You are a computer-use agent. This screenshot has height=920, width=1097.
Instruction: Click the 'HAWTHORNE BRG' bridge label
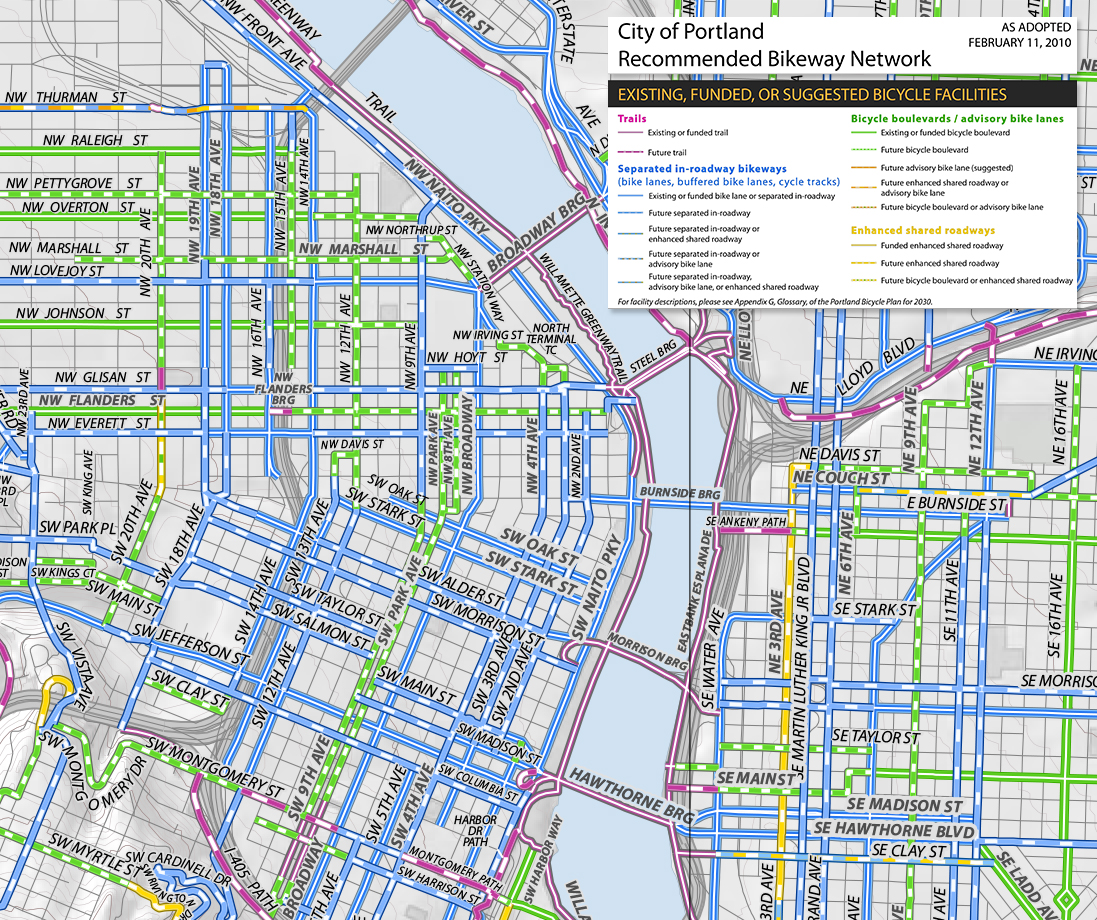click(631, 795)
